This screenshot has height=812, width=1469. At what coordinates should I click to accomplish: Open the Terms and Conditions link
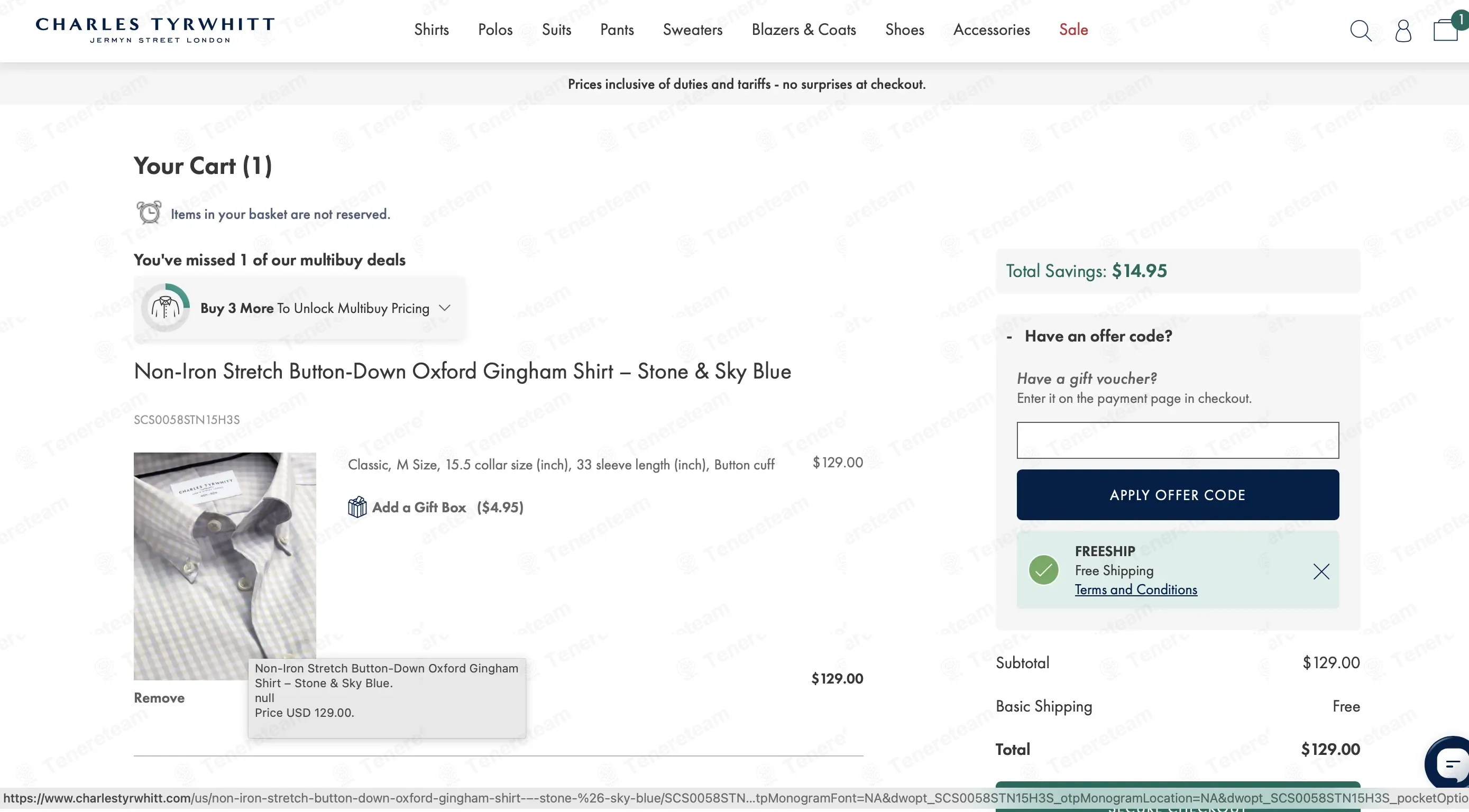pyautogui.click(x=1135, y=589)
